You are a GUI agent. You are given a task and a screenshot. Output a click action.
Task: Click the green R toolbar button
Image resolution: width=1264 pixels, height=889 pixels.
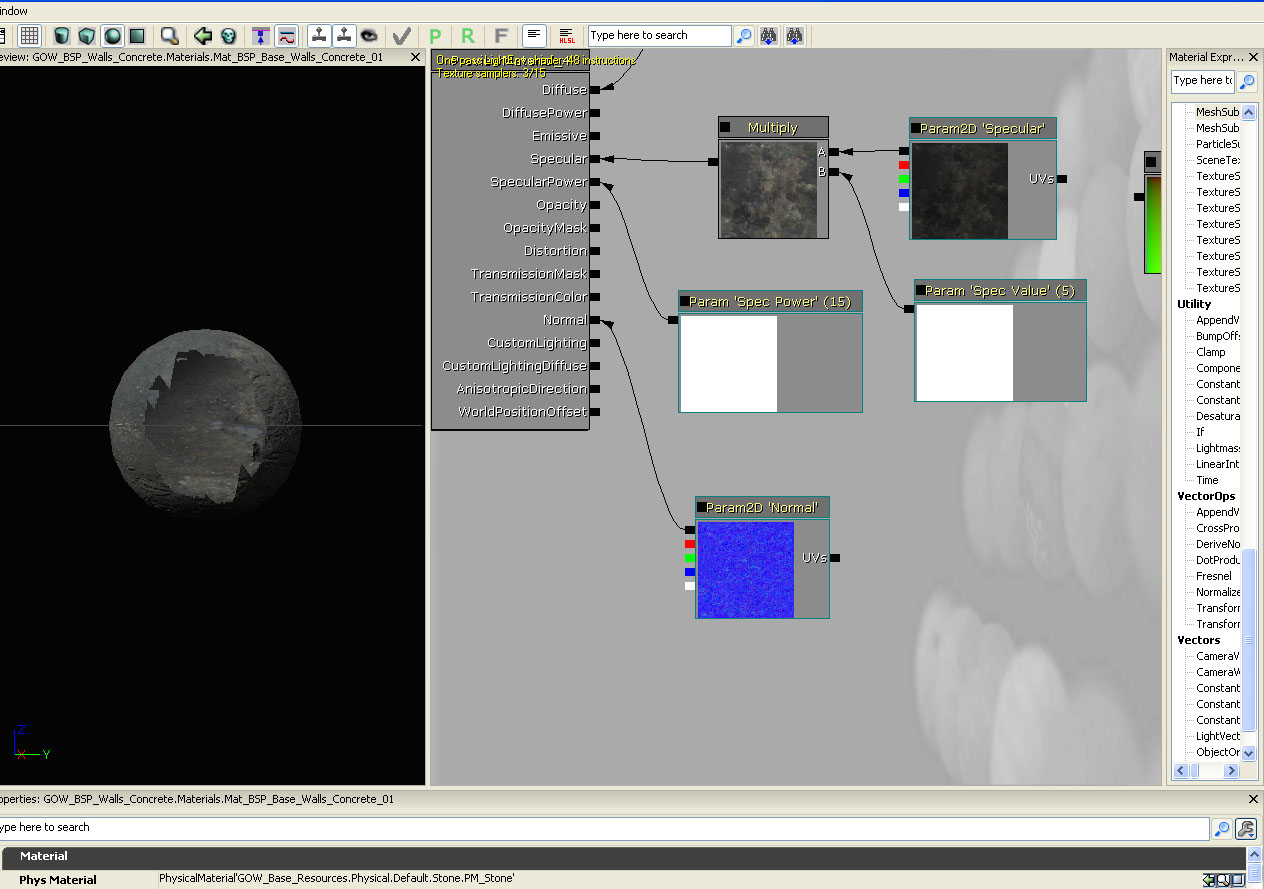click(468, 36)
